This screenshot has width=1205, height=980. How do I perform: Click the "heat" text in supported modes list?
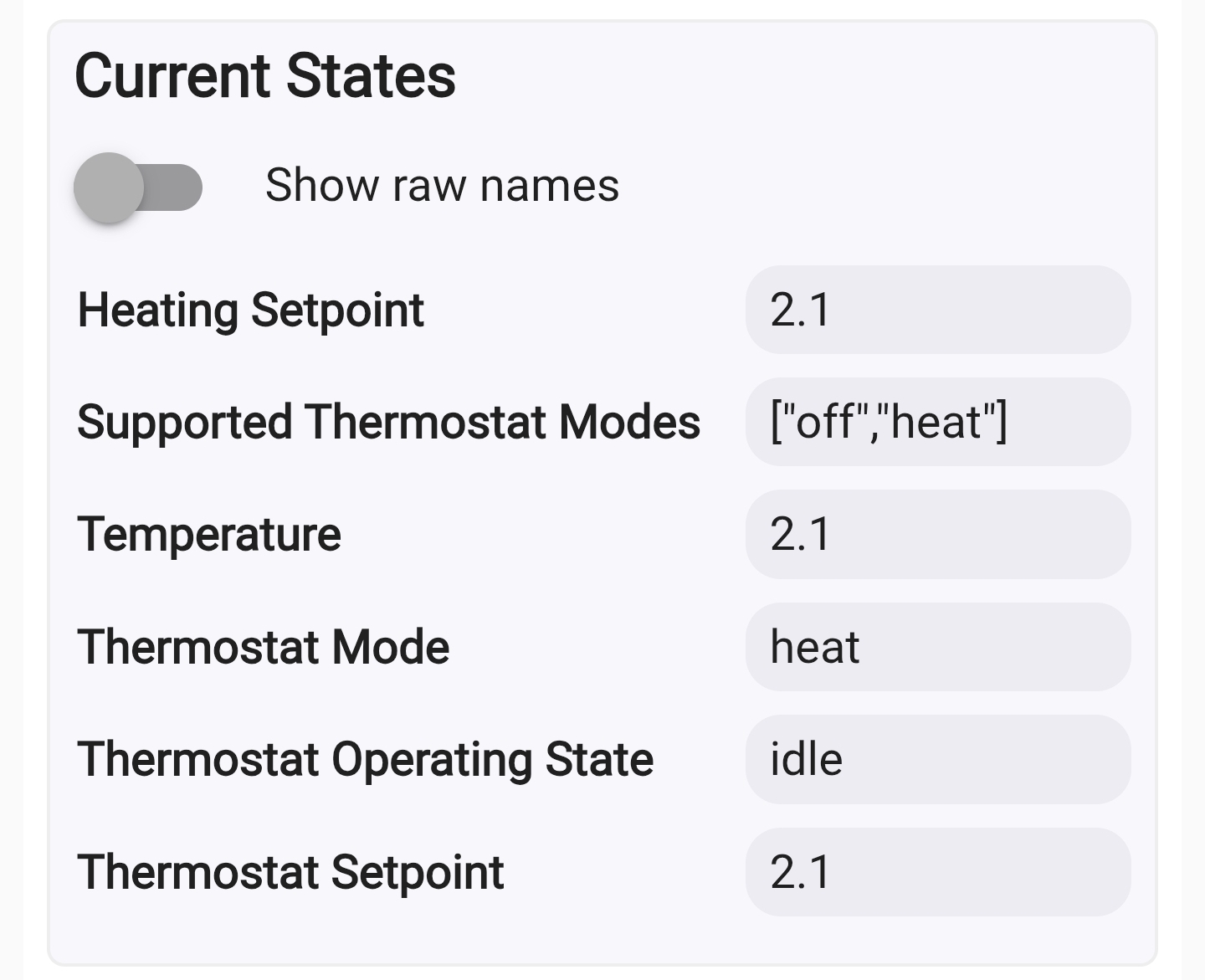pyautogui.click(x=936, y=422)
